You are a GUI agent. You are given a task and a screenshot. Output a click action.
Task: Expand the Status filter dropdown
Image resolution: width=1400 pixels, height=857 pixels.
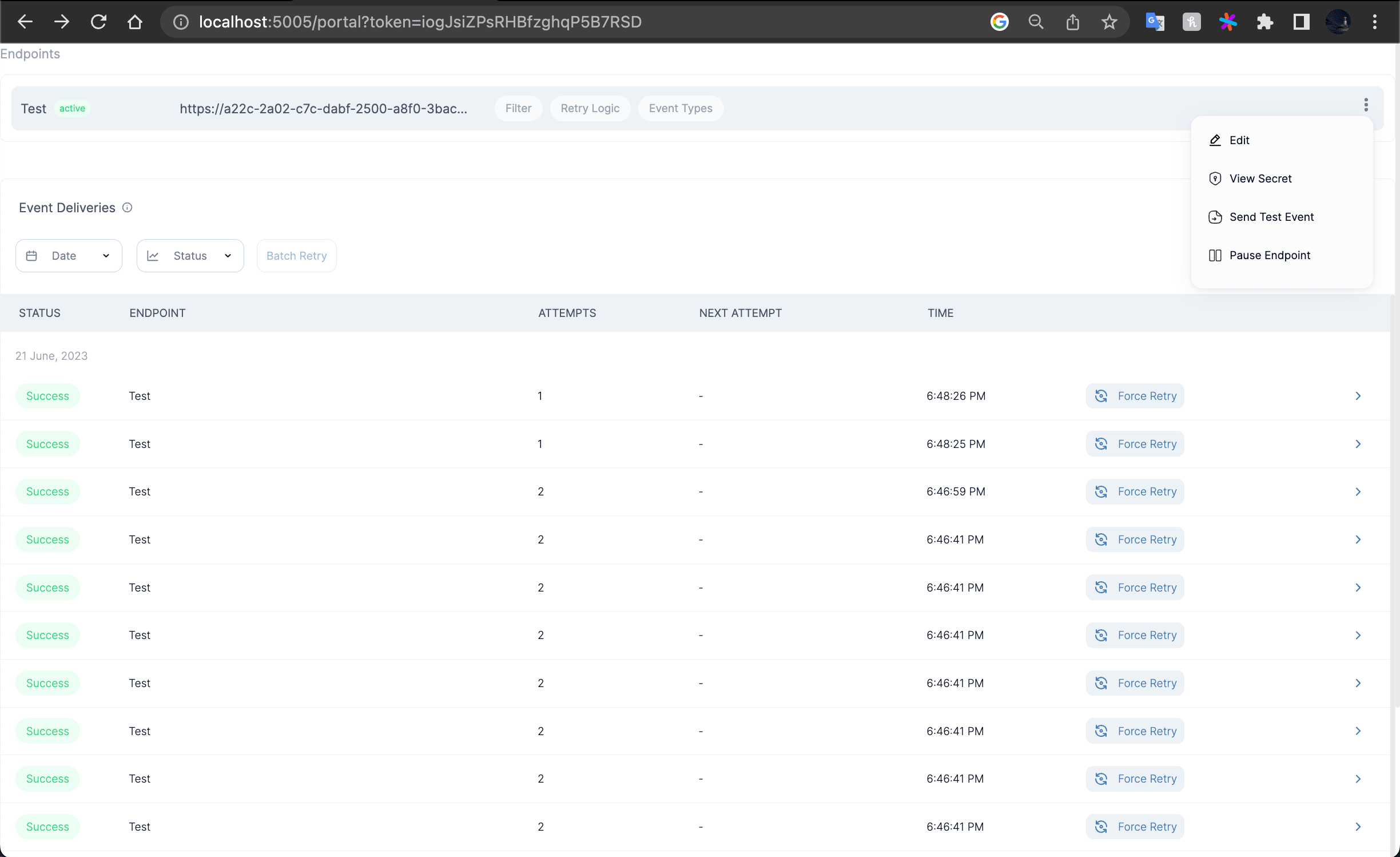click(228, 255)
